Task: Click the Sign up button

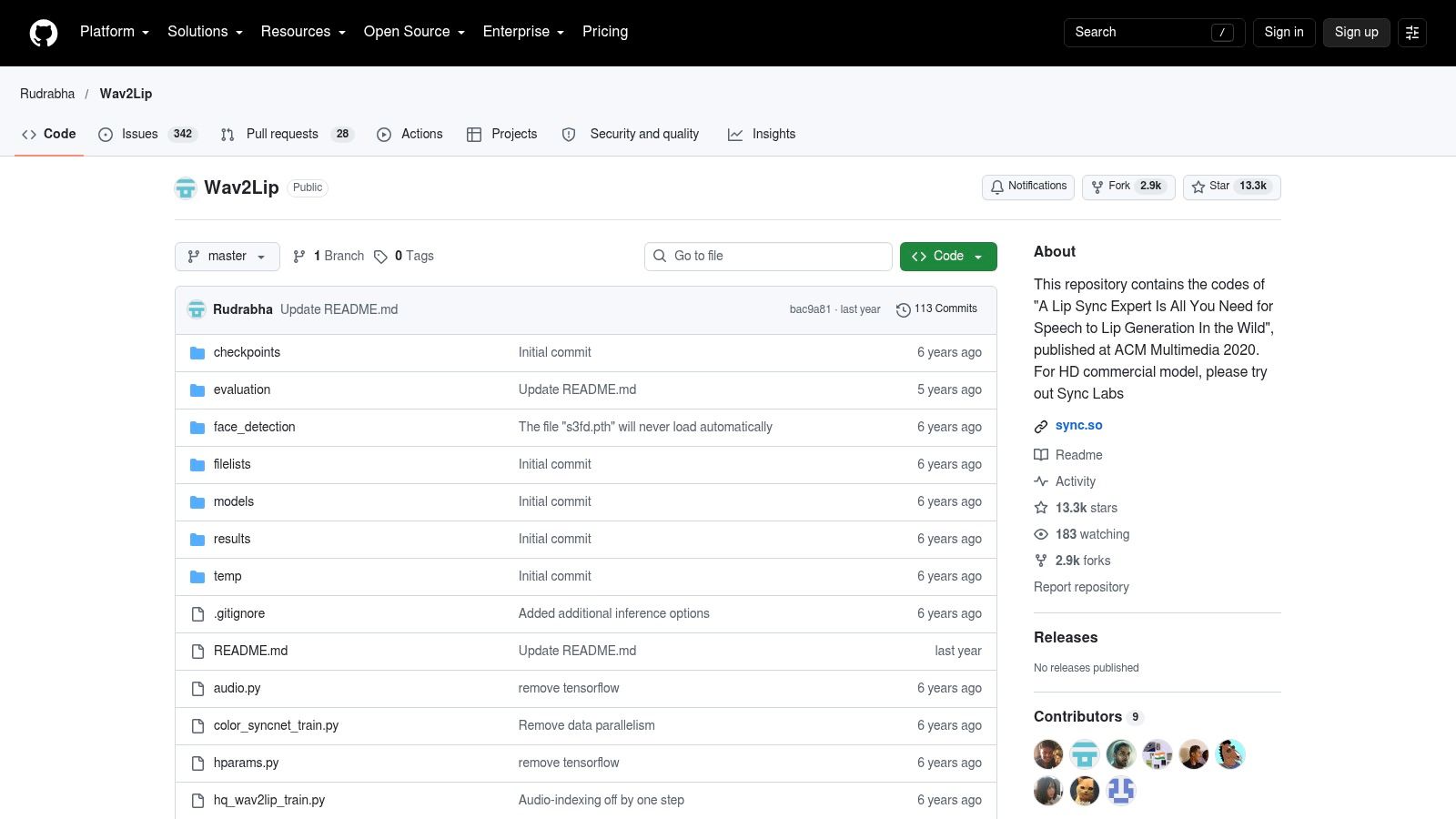Action: coord(1357,33)
